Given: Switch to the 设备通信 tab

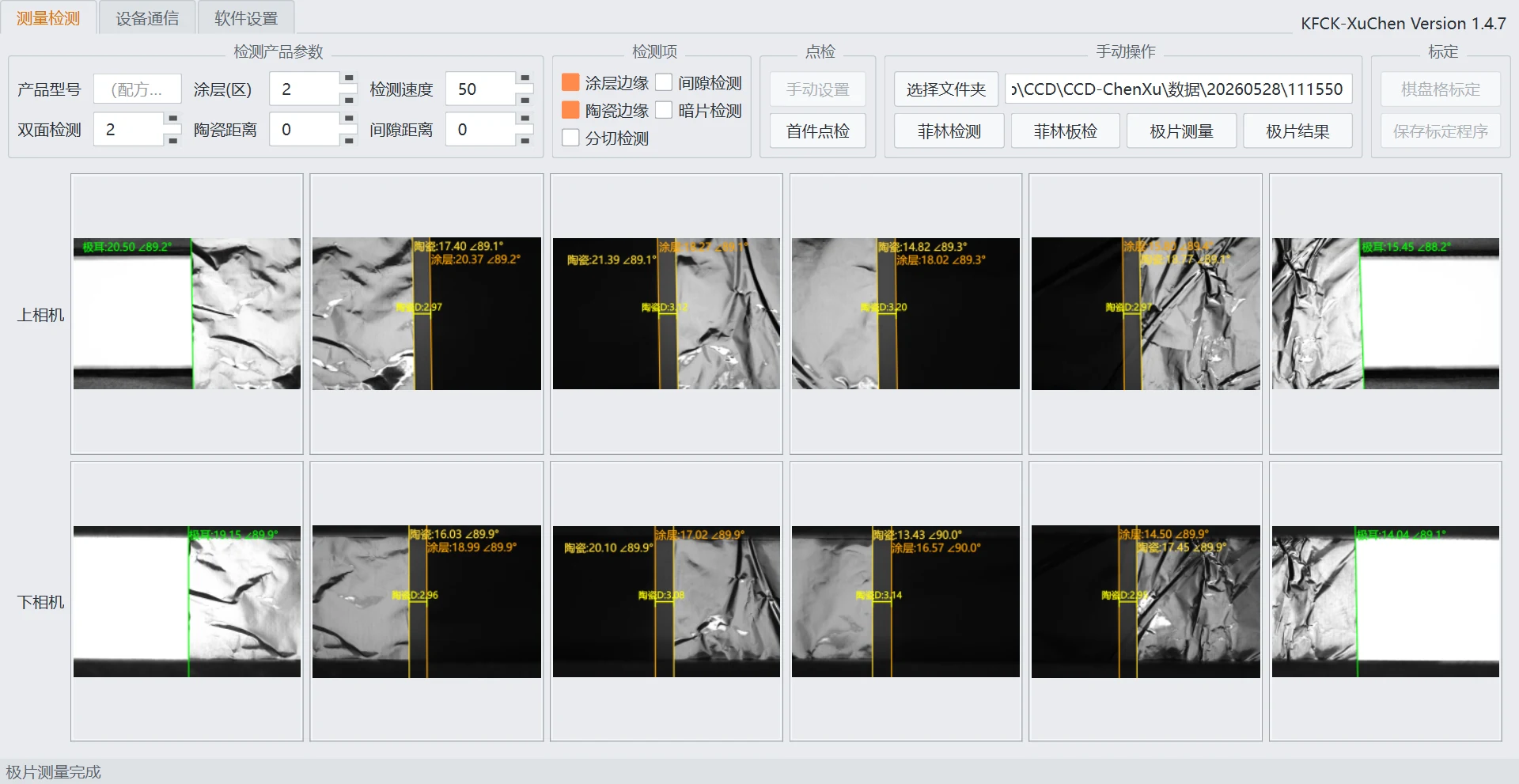Looking at the screenshot, I should [x=147, y=17].
